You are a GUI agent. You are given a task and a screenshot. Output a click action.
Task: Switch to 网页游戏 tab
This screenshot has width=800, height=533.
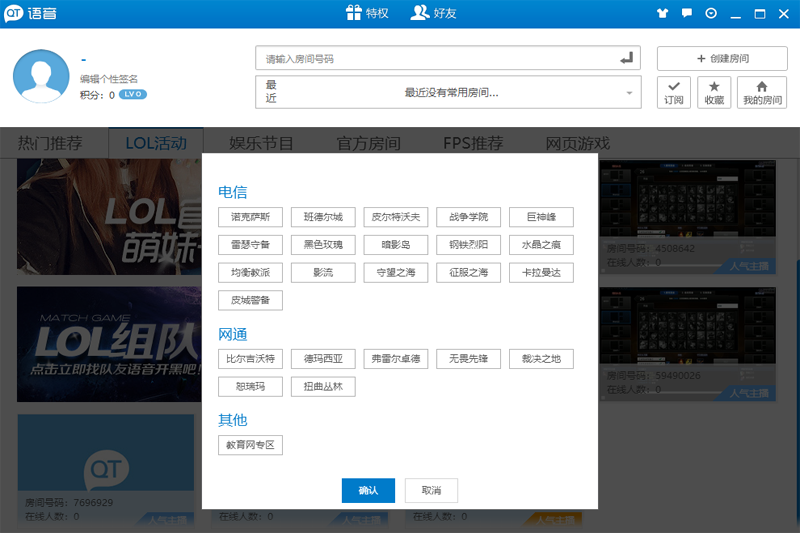tap(578, 143)
